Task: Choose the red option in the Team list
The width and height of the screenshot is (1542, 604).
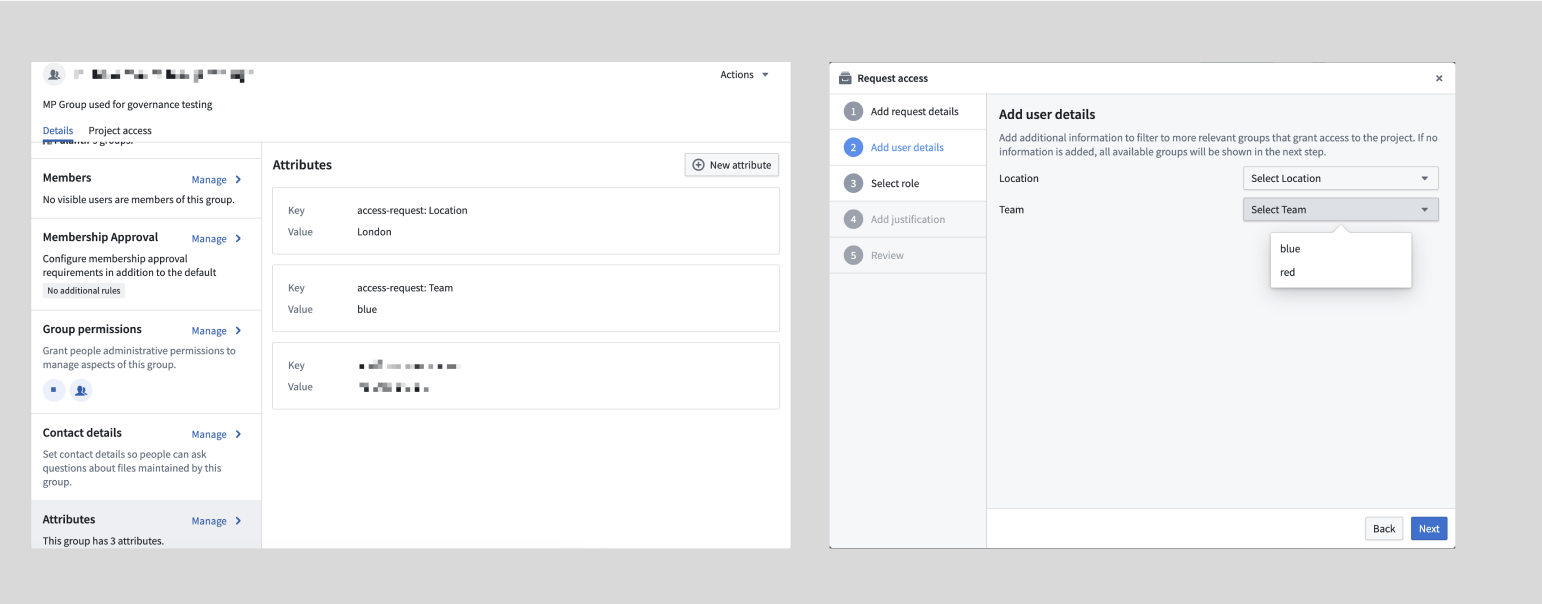Action: click(x=1340, y=272)
